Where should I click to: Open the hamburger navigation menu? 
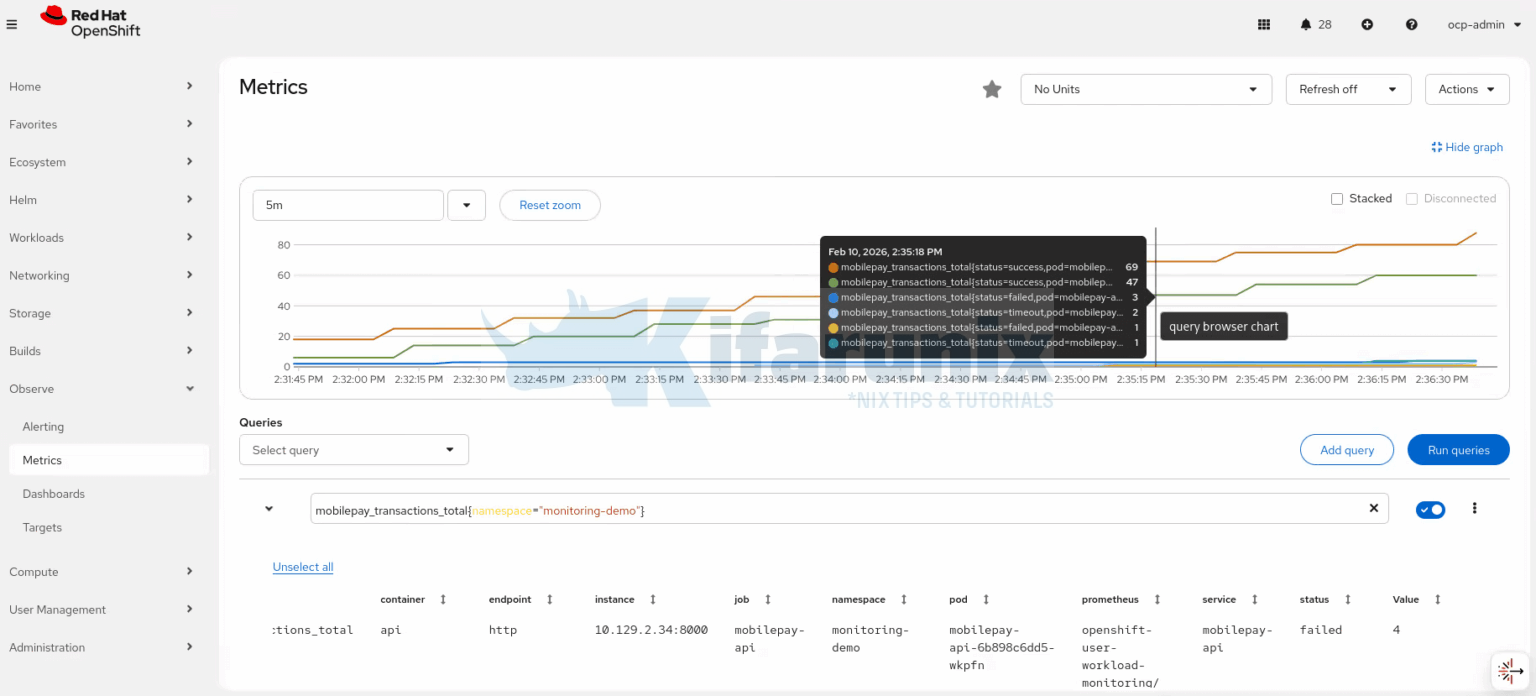[12, 24]
